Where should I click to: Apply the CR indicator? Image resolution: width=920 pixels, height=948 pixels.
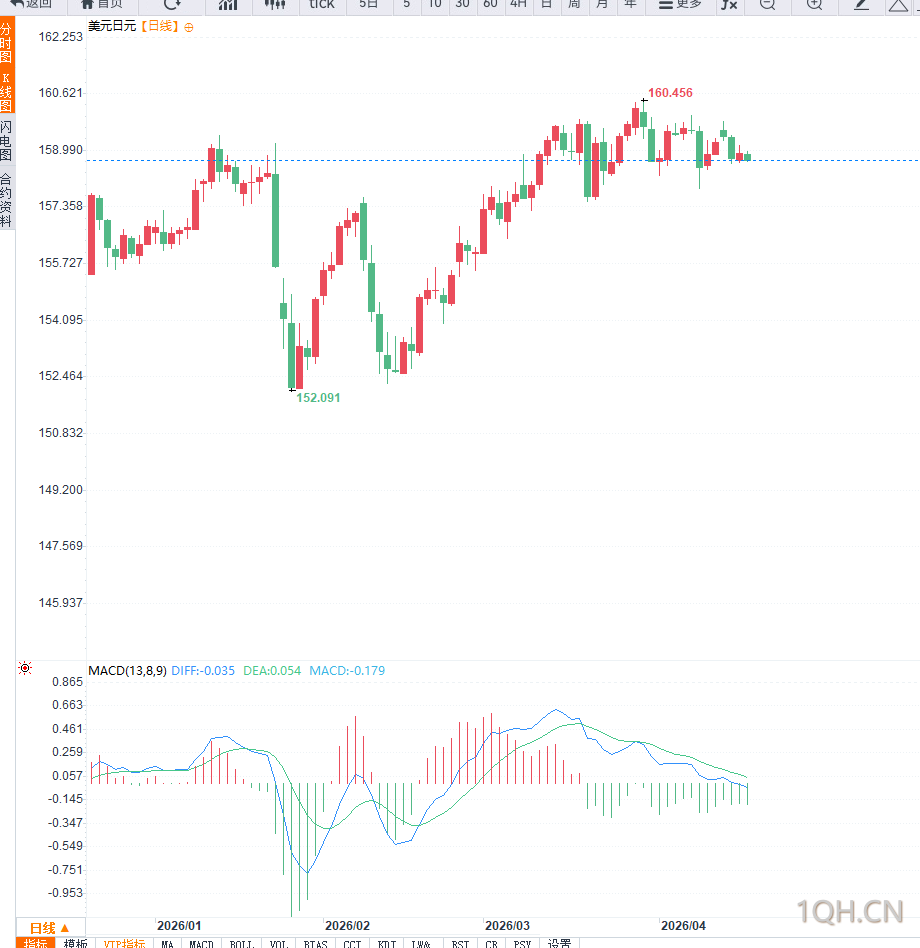[491, 943]
